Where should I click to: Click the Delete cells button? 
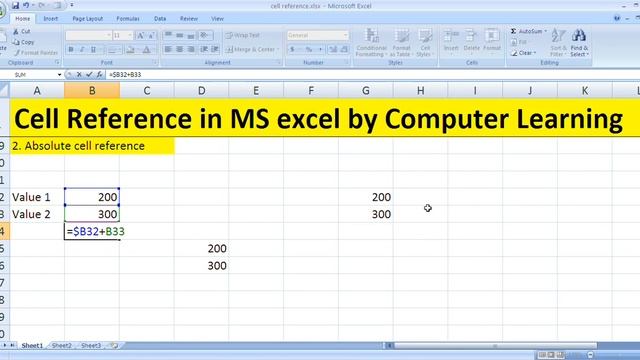471,41
